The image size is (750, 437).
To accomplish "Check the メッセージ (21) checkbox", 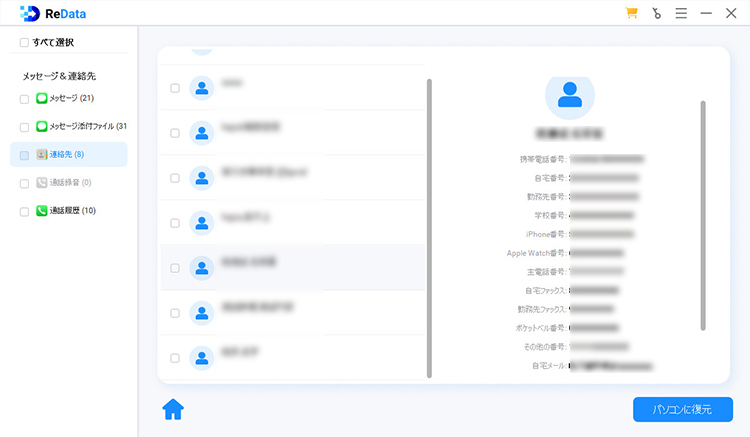I will (x=24, y=99).
